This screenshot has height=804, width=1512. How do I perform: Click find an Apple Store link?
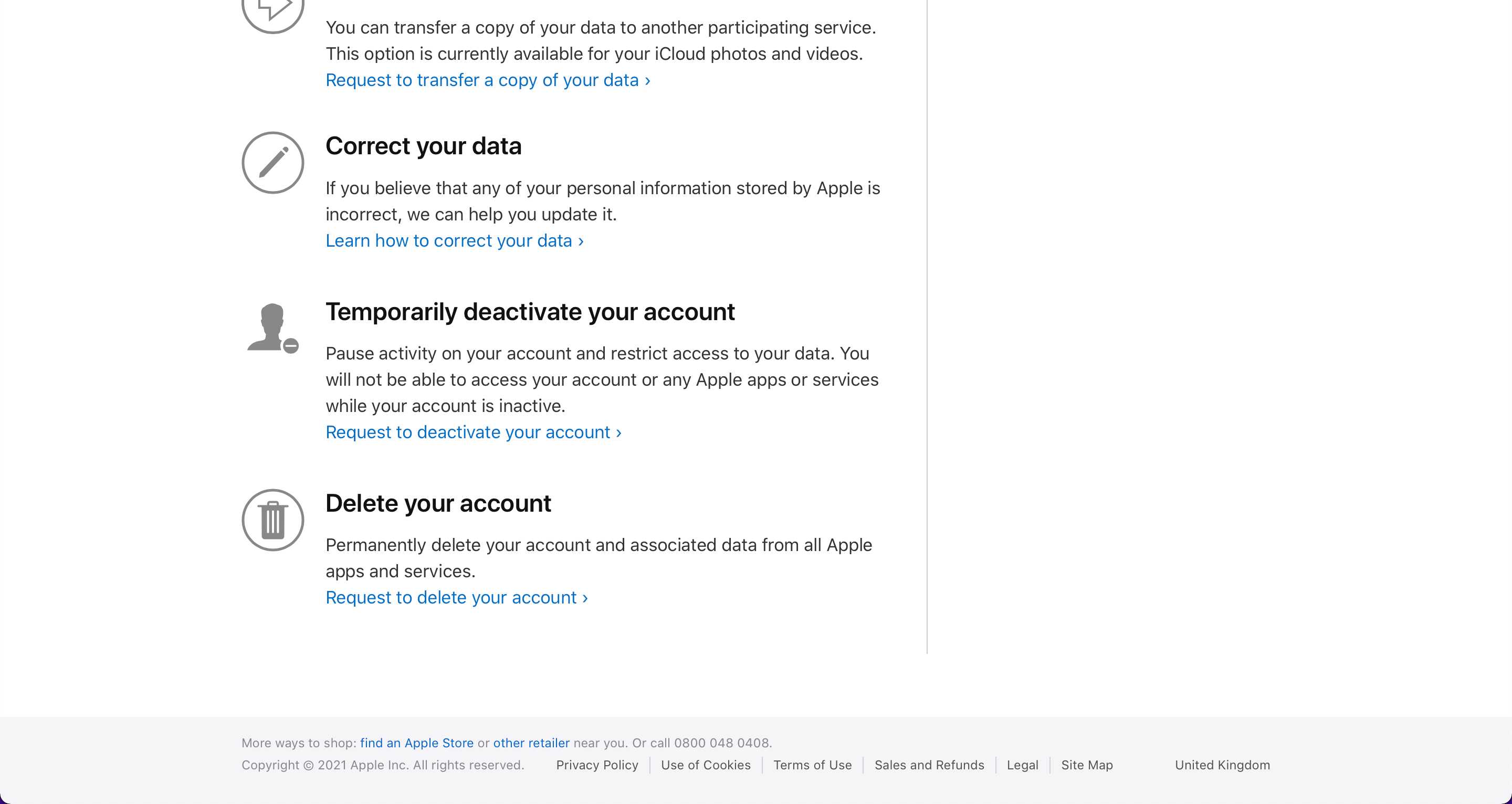pyautogui.click(x=416, y=743)
